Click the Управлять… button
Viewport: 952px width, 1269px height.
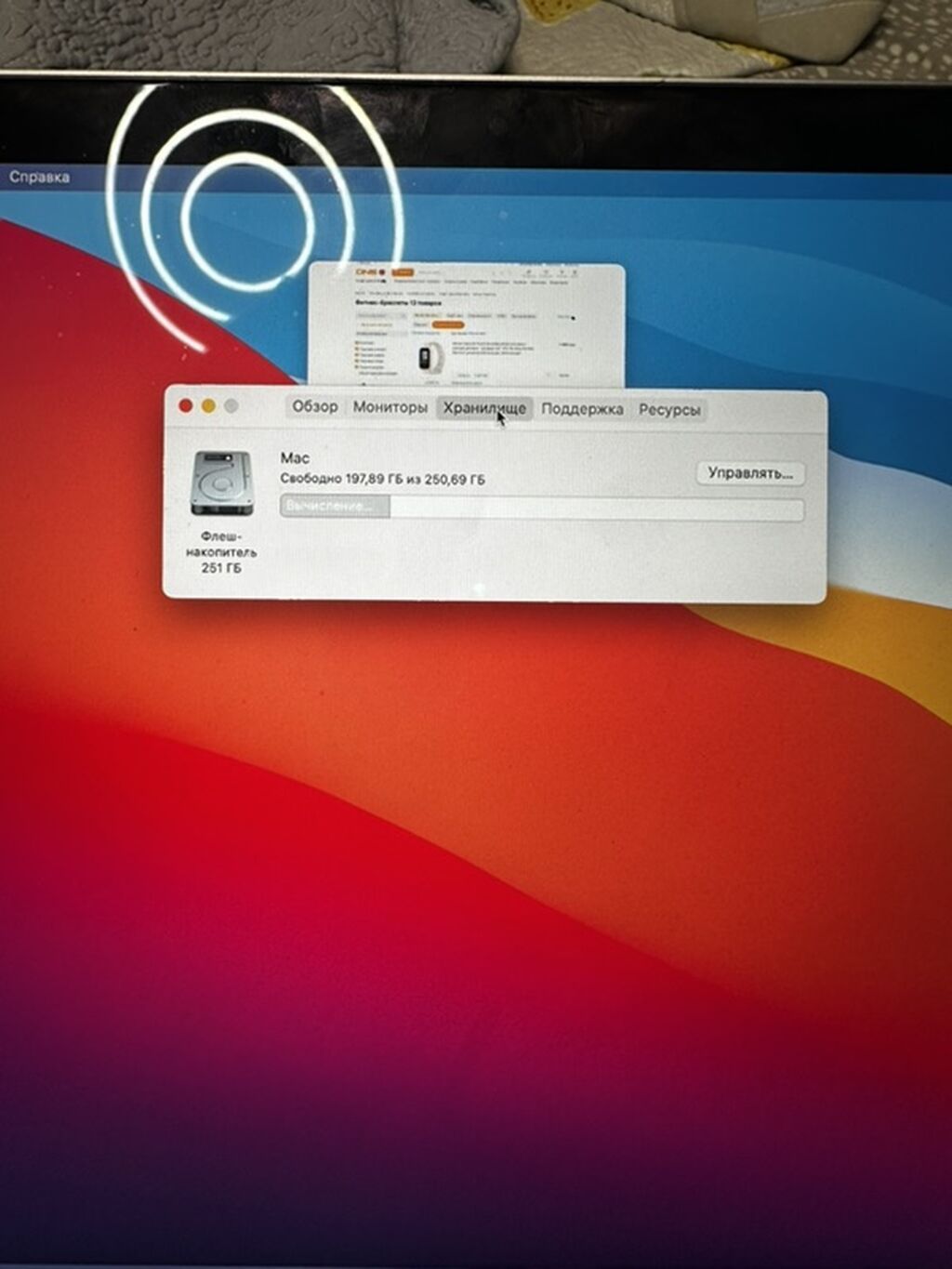[x=750, y=473]
